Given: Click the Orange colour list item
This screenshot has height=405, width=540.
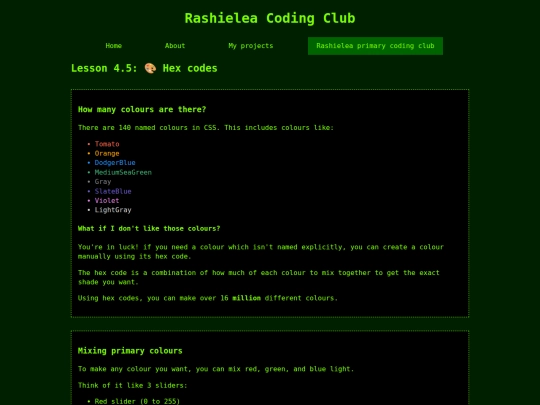Looking at the screenshot, I should click(x=107, y=153).
